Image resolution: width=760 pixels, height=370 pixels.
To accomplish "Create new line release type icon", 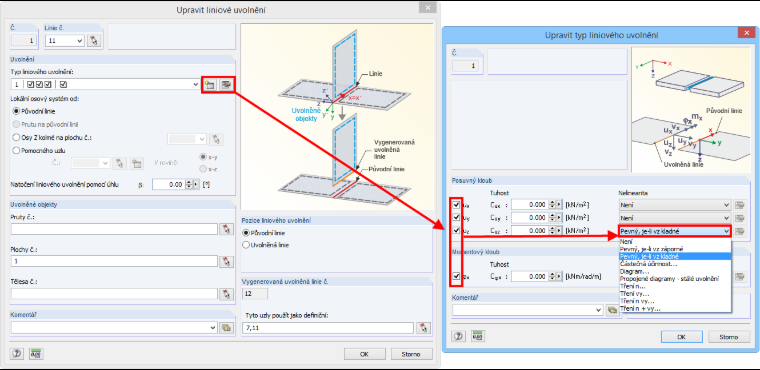I will [209, 84].
